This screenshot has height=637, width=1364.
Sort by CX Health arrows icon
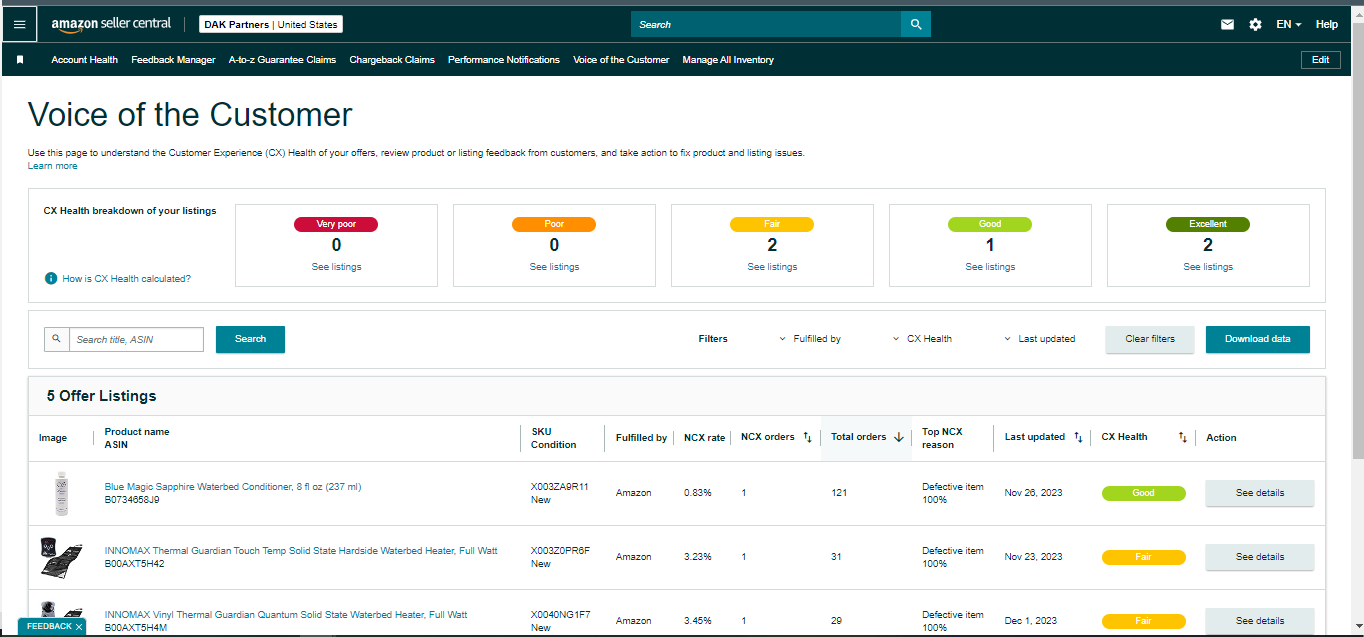1183,437
